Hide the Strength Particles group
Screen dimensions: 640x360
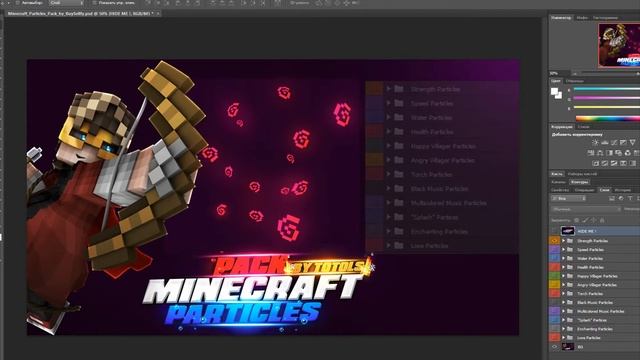(x=554, y=241)
